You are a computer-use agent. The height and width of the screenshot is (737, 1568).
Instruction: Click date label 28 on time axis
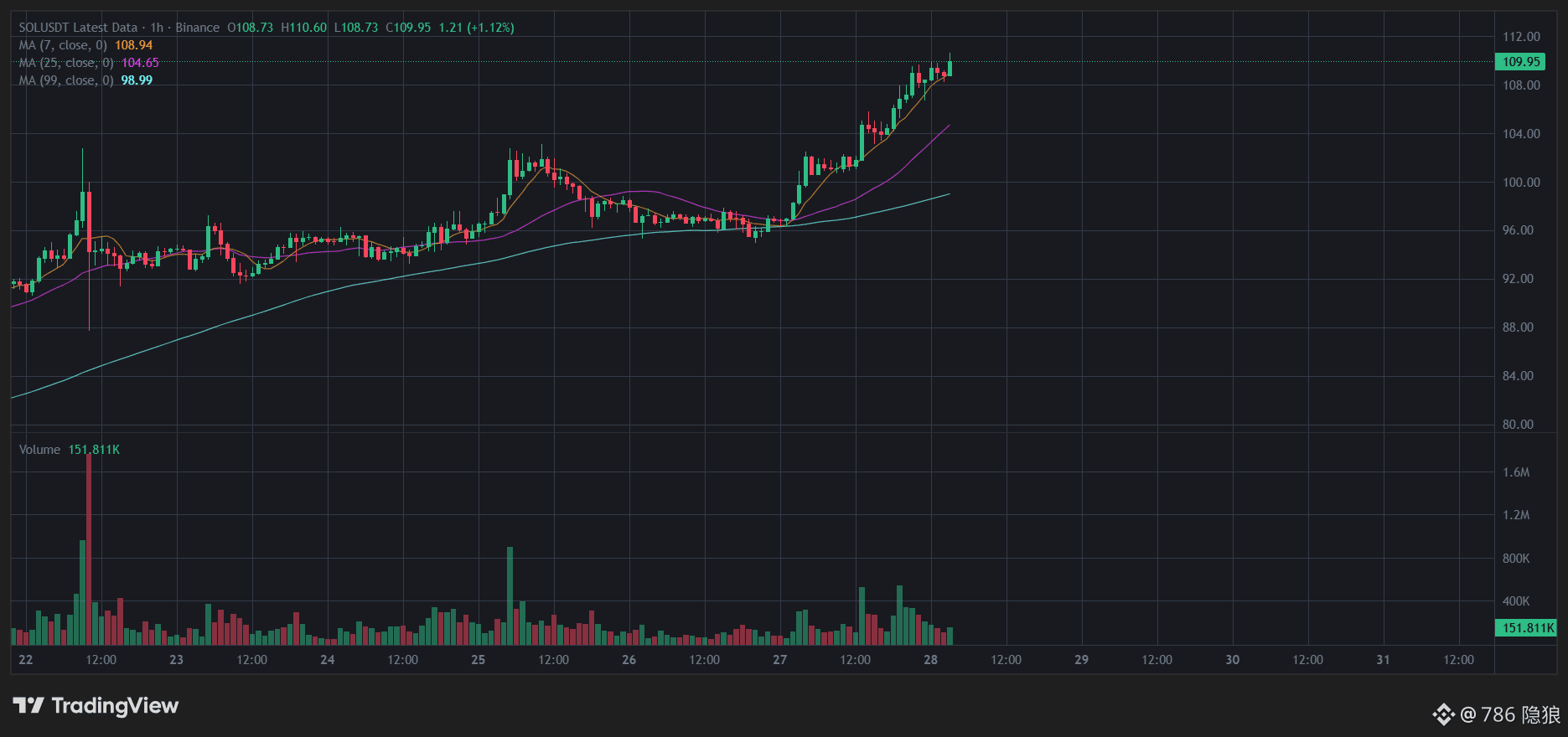point(931,660)
